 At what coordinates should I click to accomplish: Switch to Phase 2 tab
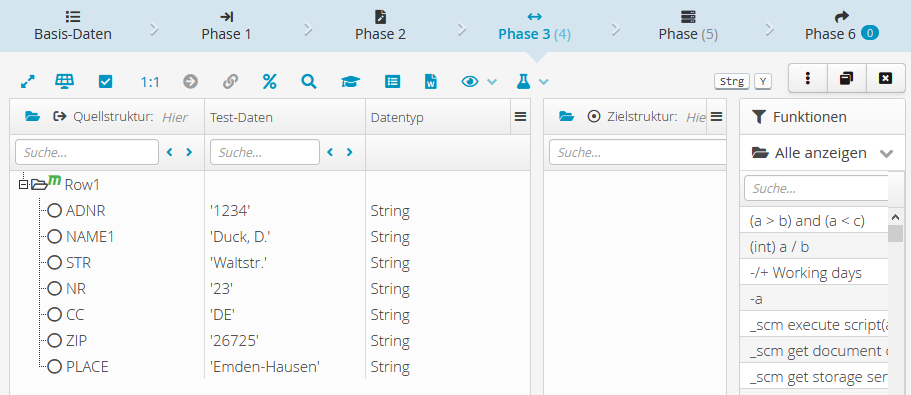[x=381, y=26]
